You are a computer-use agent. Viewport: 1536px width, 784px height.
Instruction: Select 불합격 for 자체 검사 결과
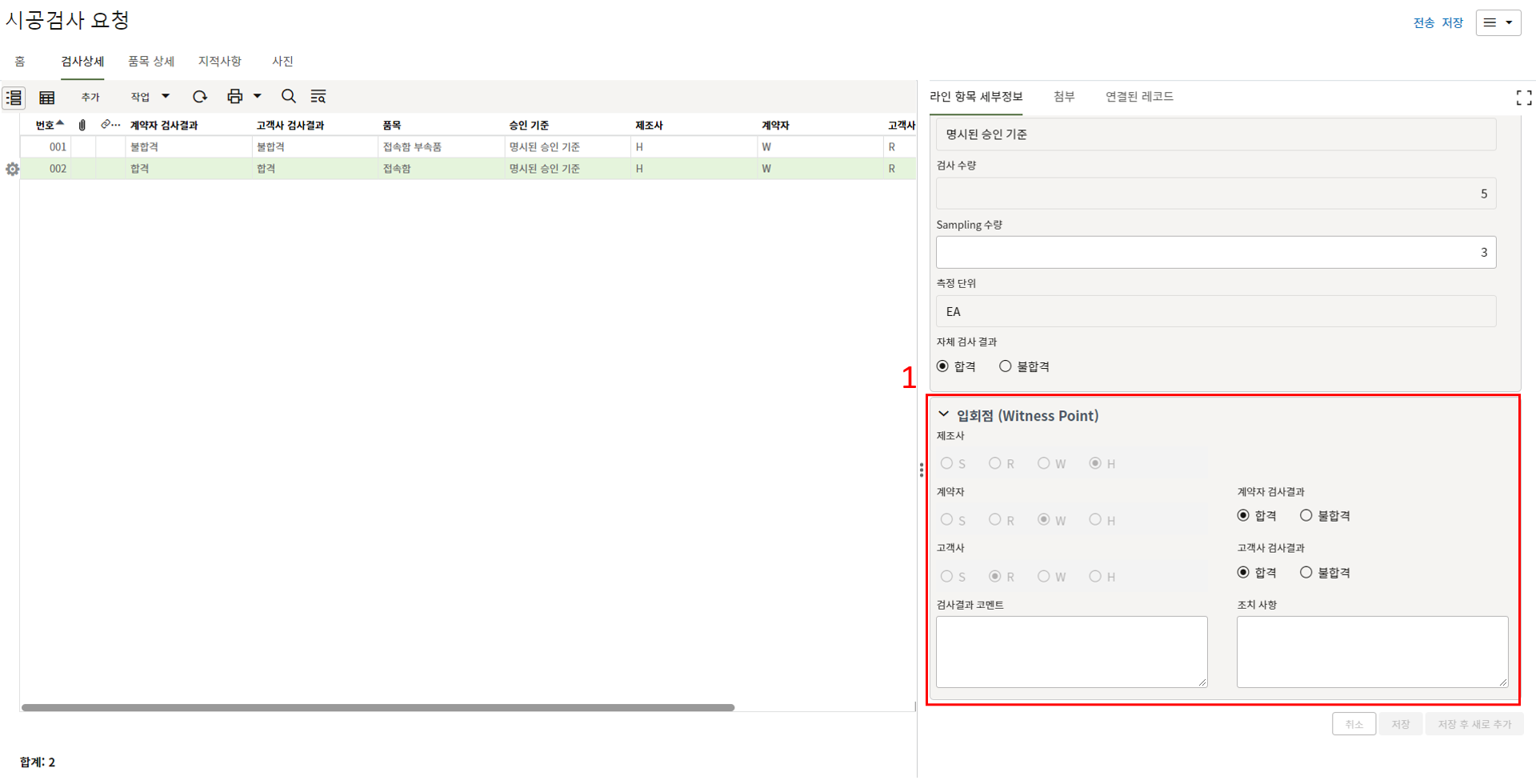(1006, 366)
